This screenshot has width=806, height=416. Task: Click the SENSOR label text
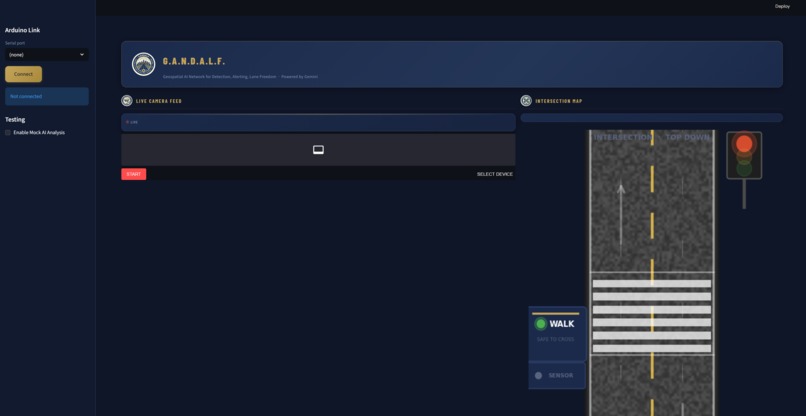tap(561, 375)
